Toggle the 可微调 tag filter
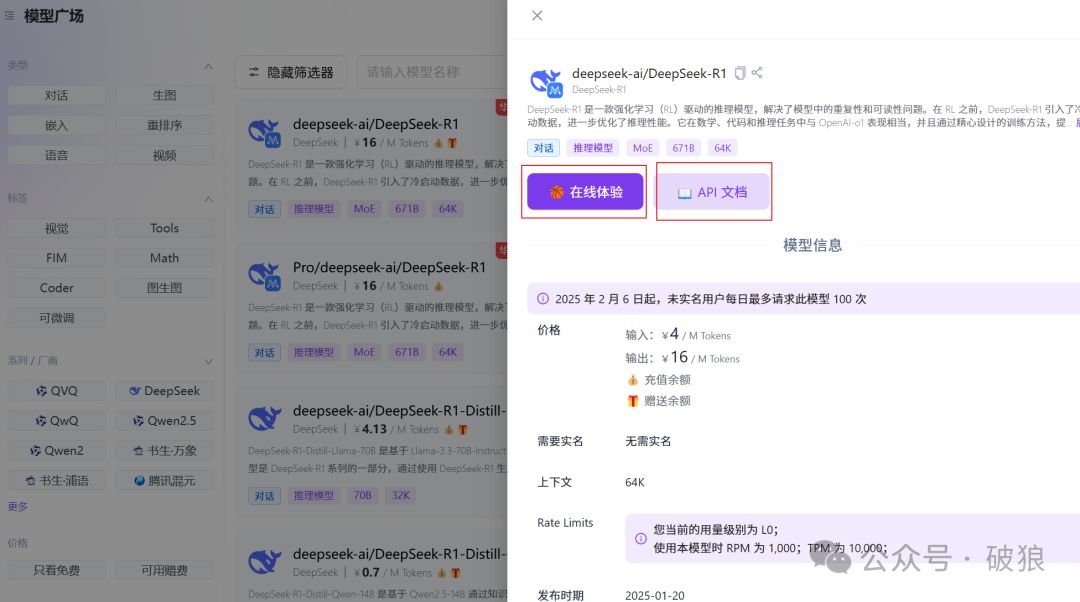 (56, 318)
